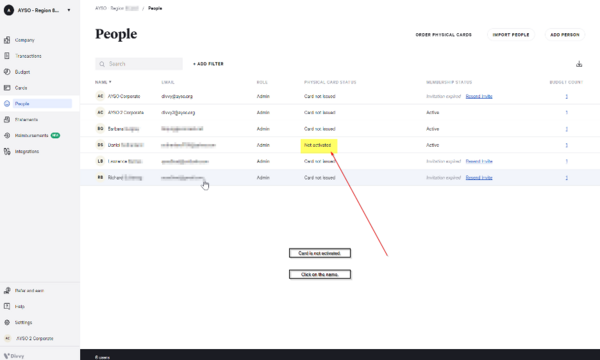Open the Integrations icon in sidebar

coord(7,151)
